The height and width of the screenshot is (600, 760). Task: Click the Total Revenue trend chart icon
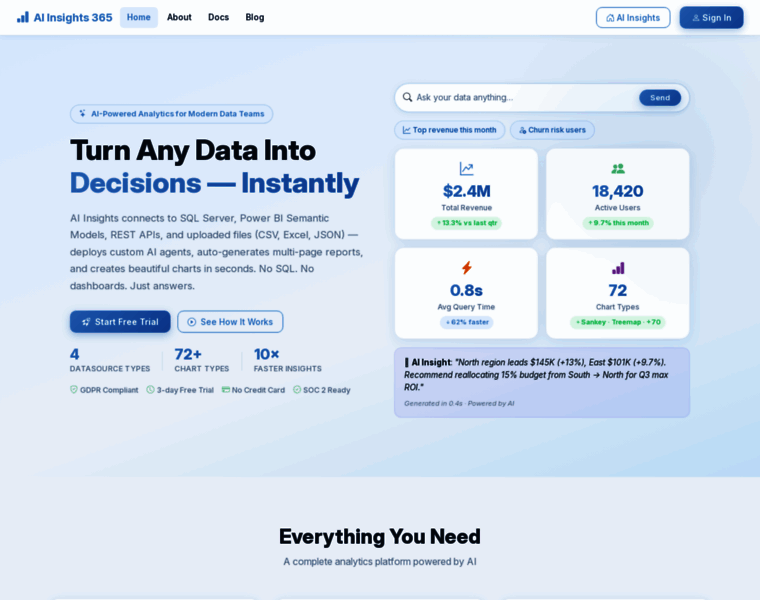(466, 169)
